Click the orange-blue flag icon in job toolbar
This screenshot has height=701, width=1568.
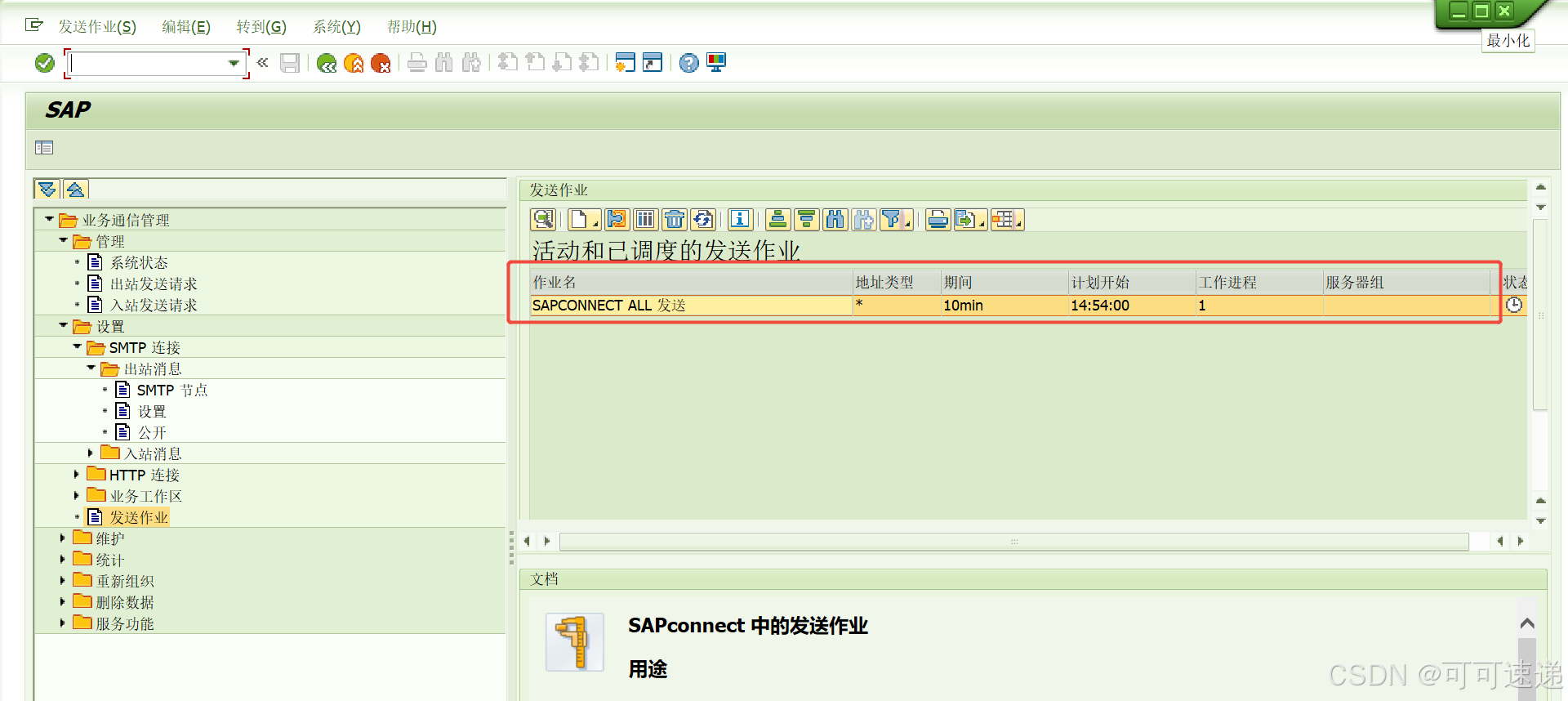click(x=617, y=219)
